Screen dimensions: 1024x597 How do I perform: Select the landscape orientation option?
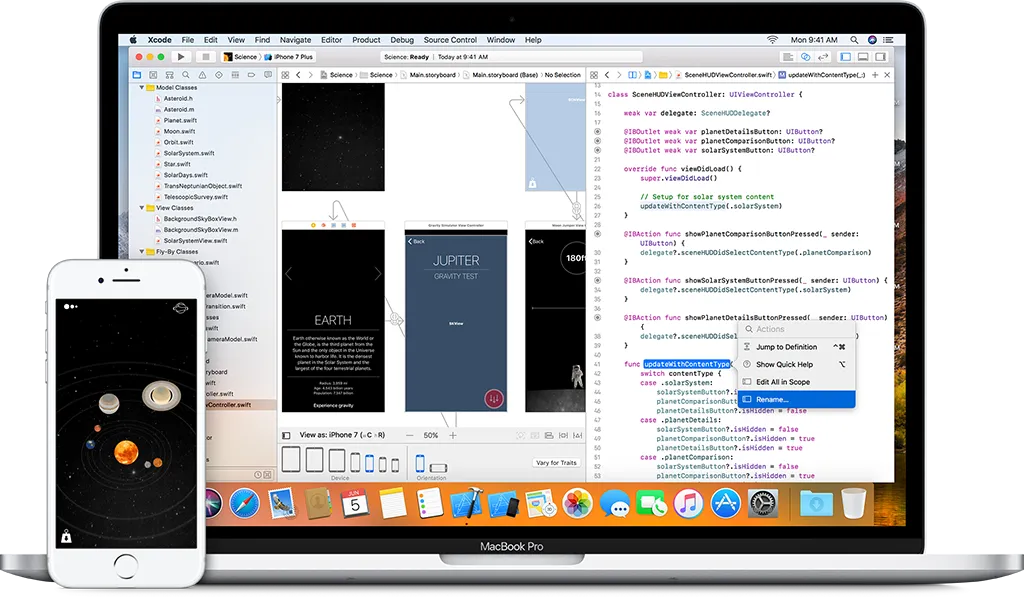click(x=438, y=467)
